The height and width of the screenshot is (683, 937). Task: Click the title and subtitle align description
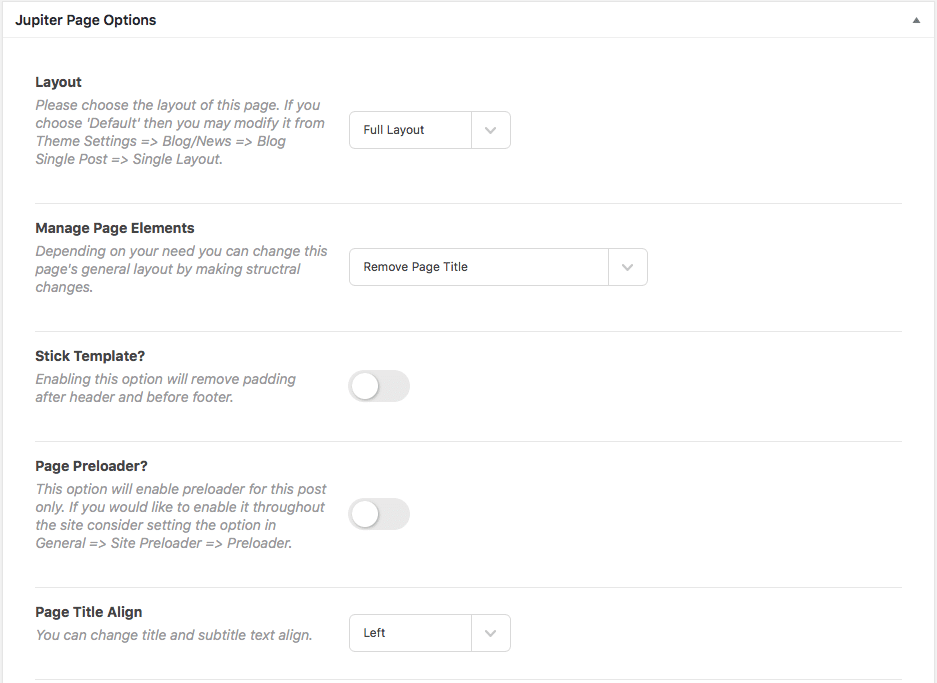(174, 635)
